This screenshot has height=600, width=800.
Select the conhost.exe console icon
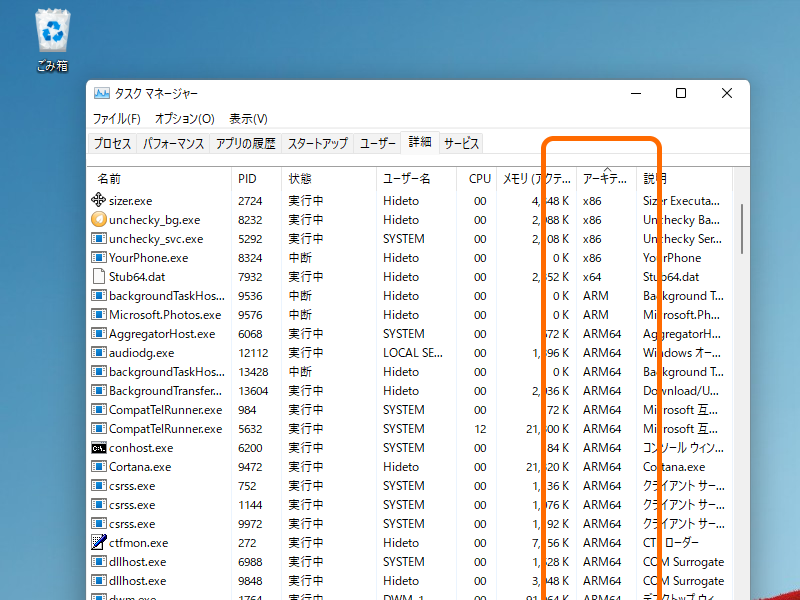click(x=98, y=447)
